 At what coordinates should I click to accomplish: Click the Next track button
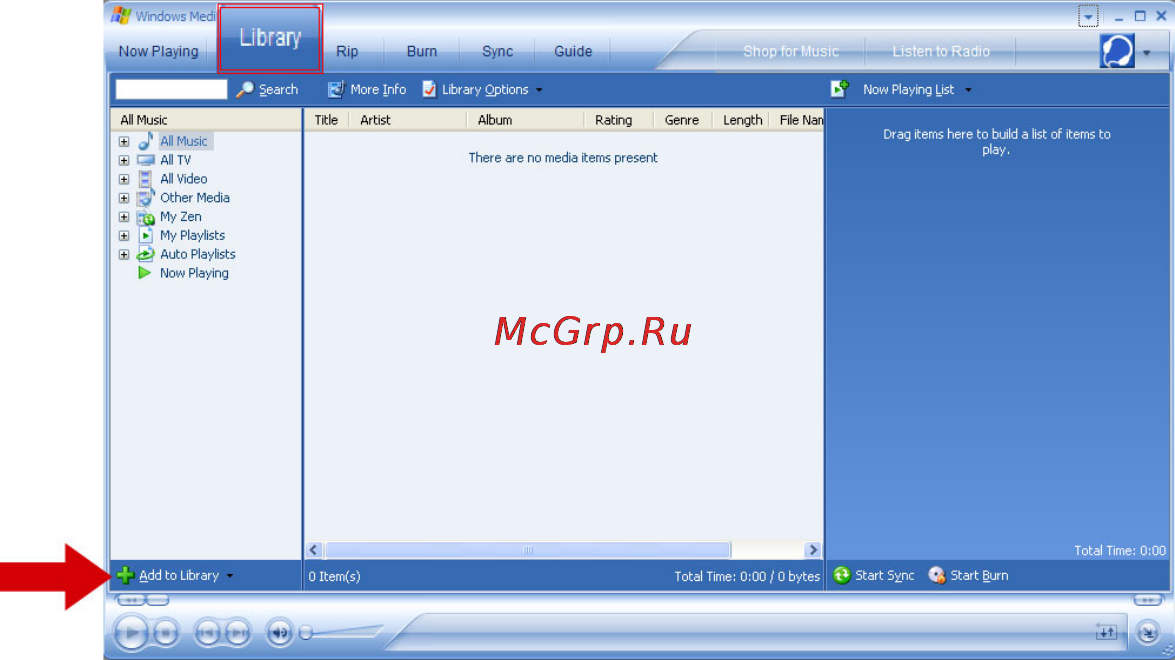tap(238, 633)
